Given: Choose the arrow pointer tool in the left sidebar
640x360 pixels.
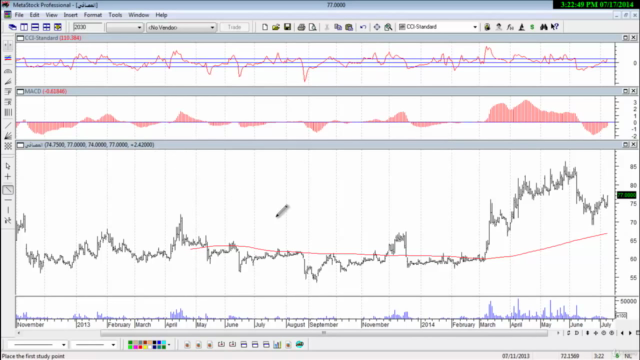Looking at the screenshot, I should [x=8, y=166].
